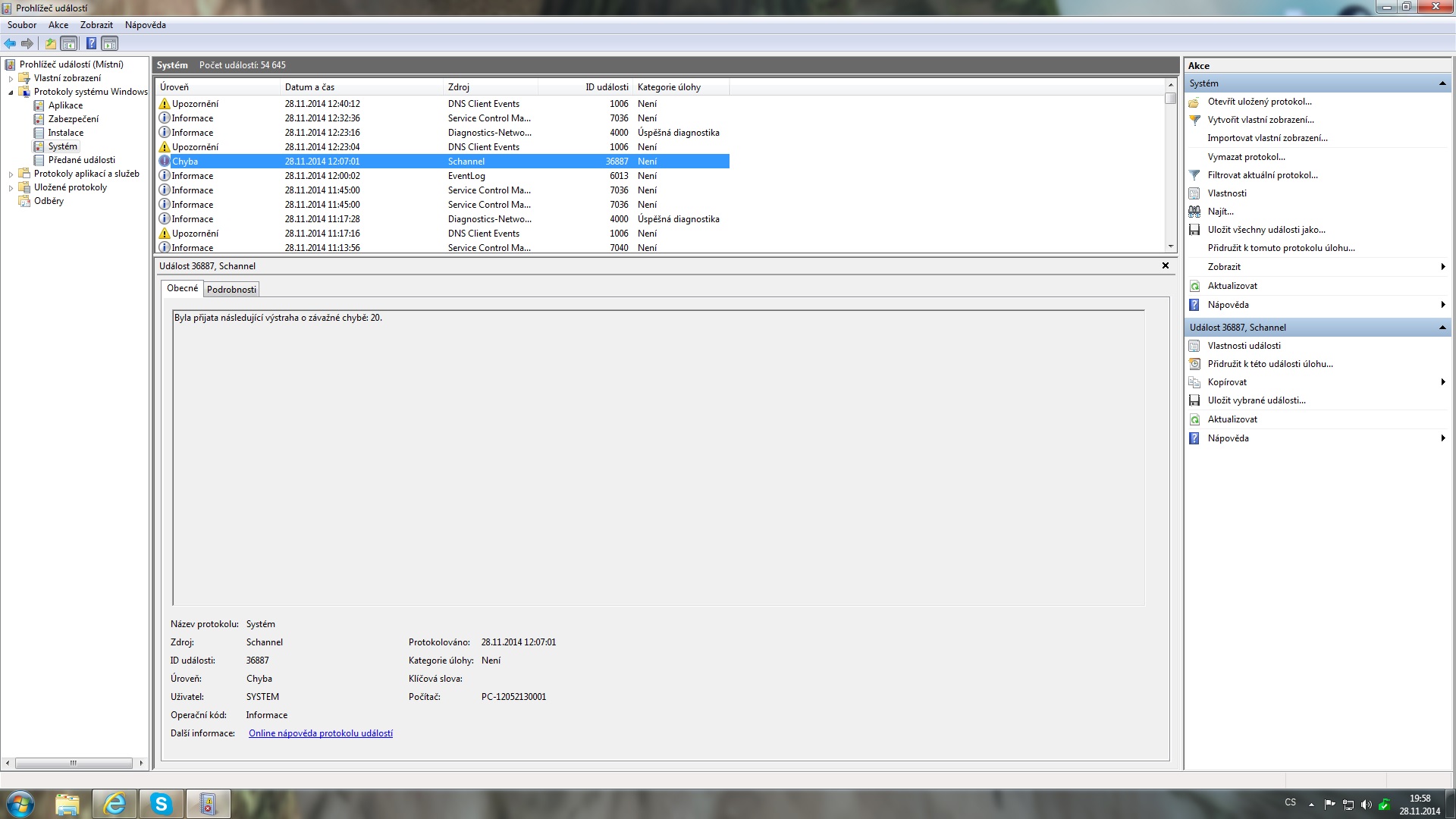Collapse Protokoly systému Windows tree node

[11, 93]
